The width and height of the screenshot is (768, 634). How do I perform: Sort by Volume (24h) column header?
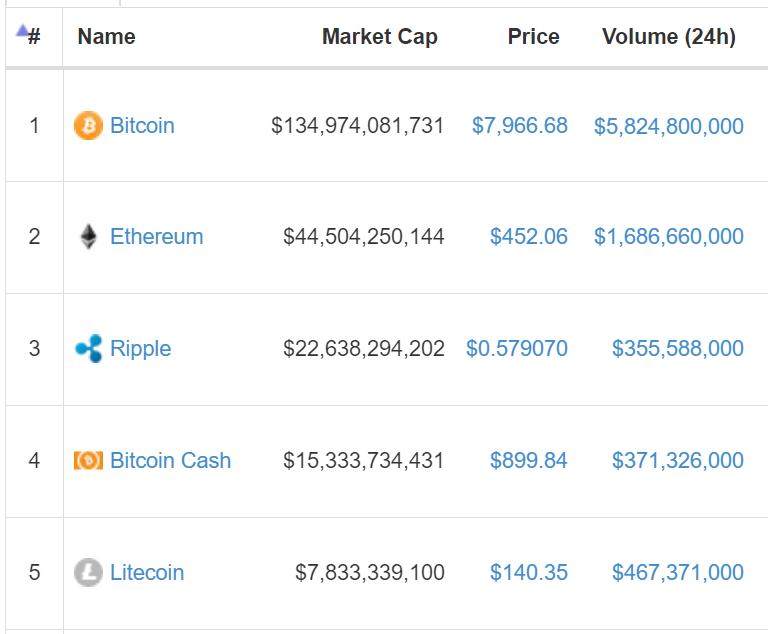pos(669,37)
